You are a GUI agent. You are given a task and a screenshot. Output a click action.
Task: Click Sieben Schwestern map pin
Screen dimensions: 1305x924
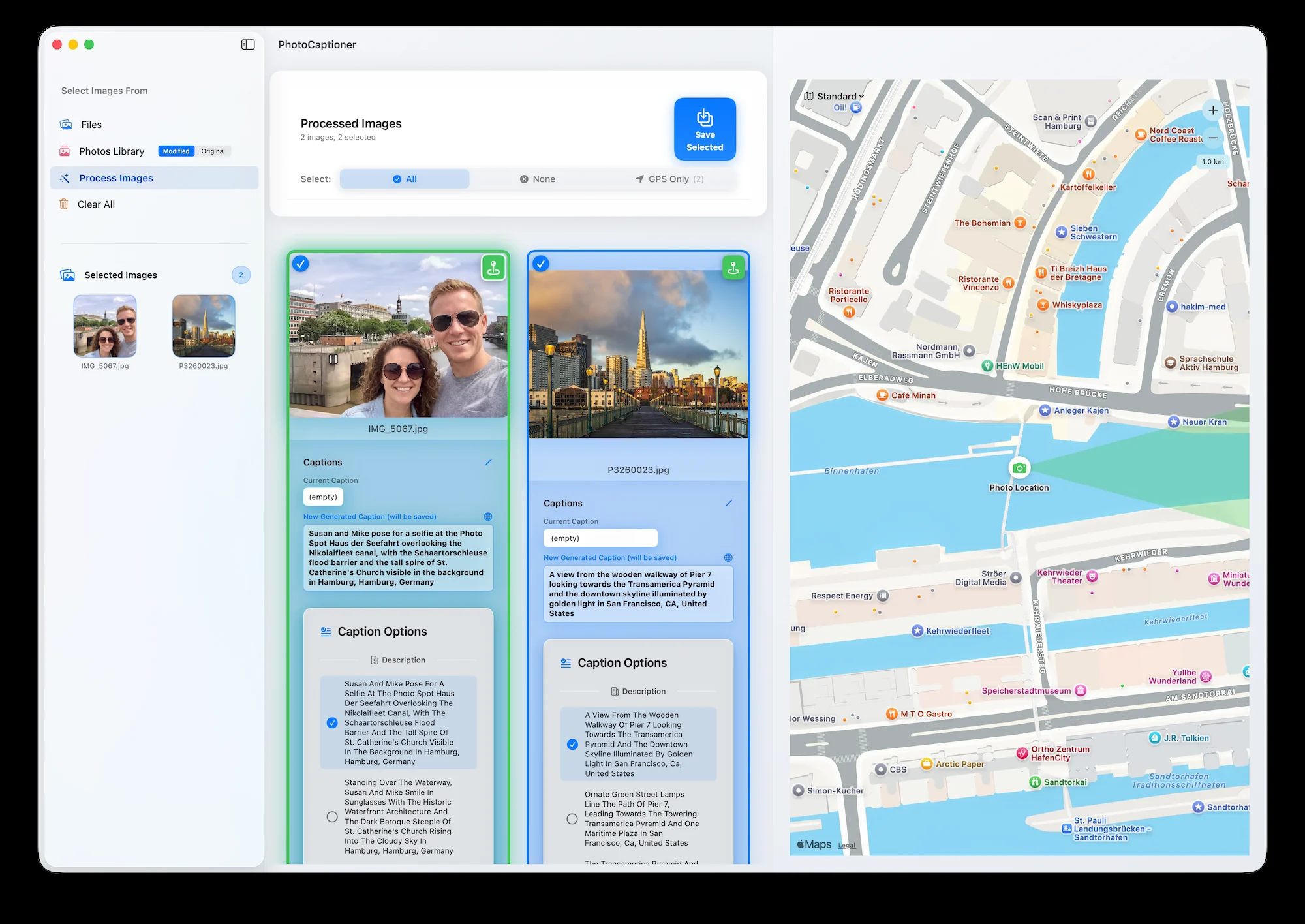[x=1062, y=232]
